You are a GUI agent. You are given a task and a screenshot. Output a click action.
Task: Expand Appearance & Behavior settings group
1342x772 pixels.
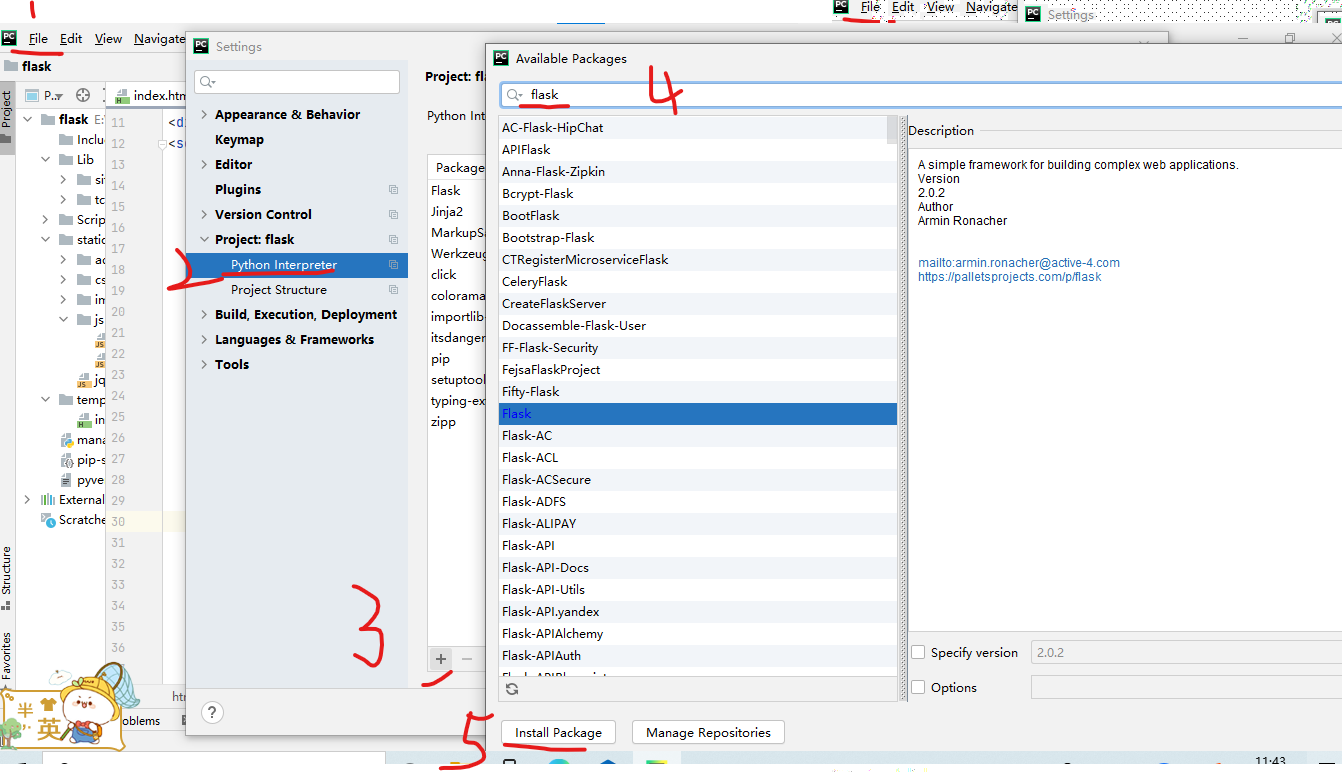point(204,115)
